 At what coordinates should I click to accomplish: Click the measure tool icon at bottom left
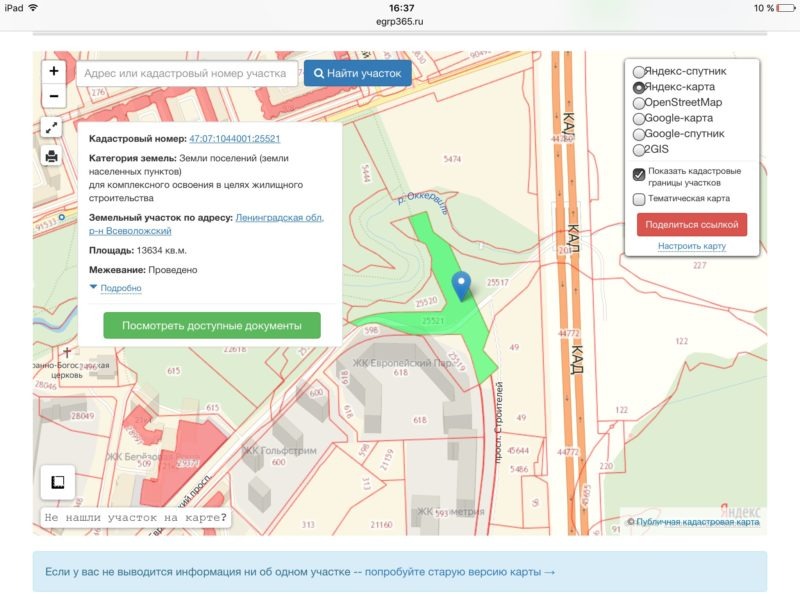click(x=58, y=482)
